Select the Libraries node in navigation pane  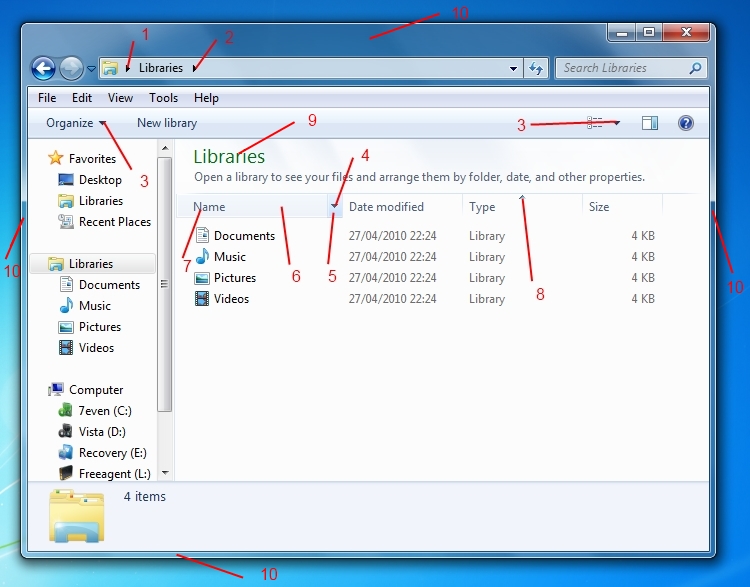click(92, 264)
